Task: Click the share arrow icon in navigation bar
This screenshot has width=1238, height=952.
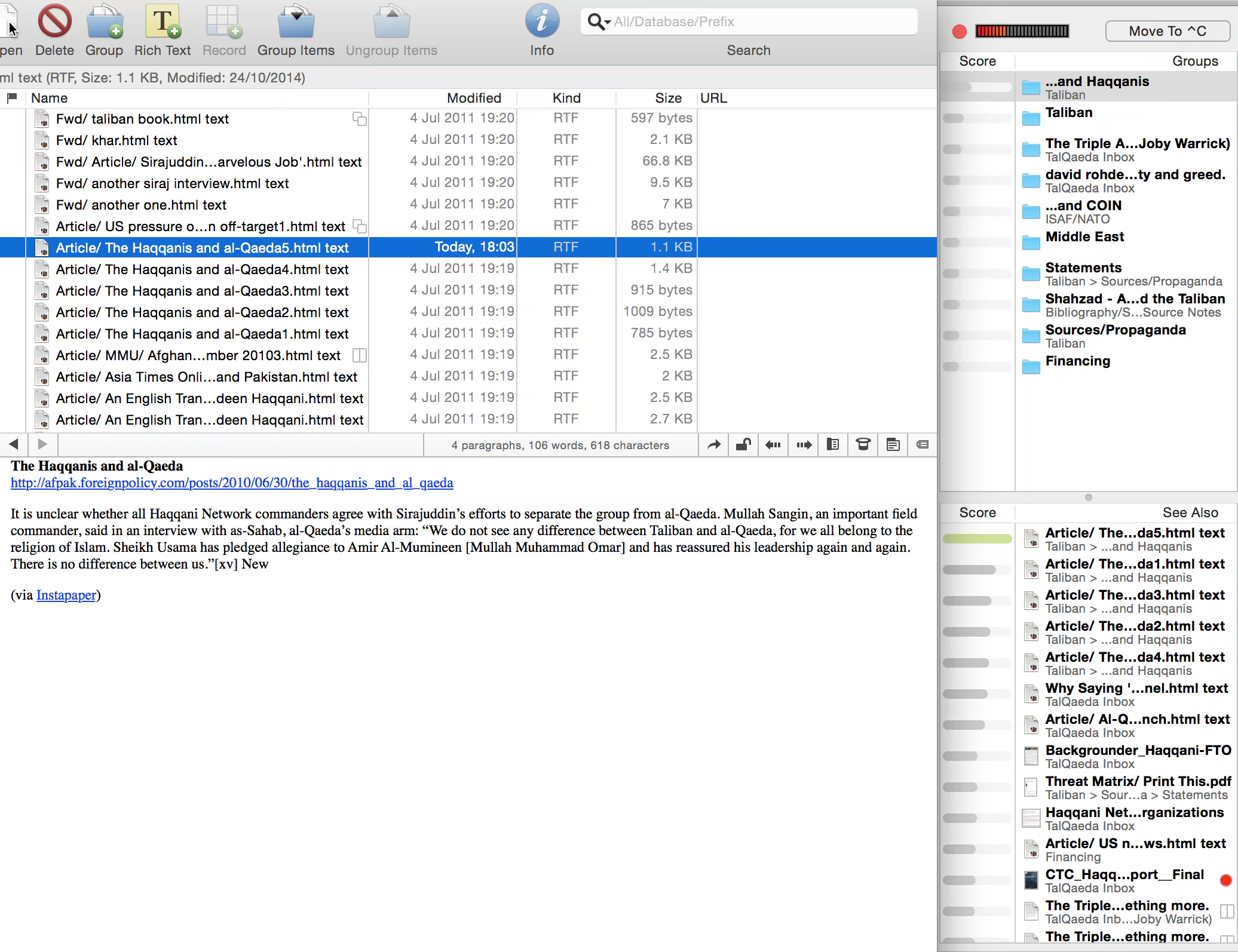Action: [714, 444]
